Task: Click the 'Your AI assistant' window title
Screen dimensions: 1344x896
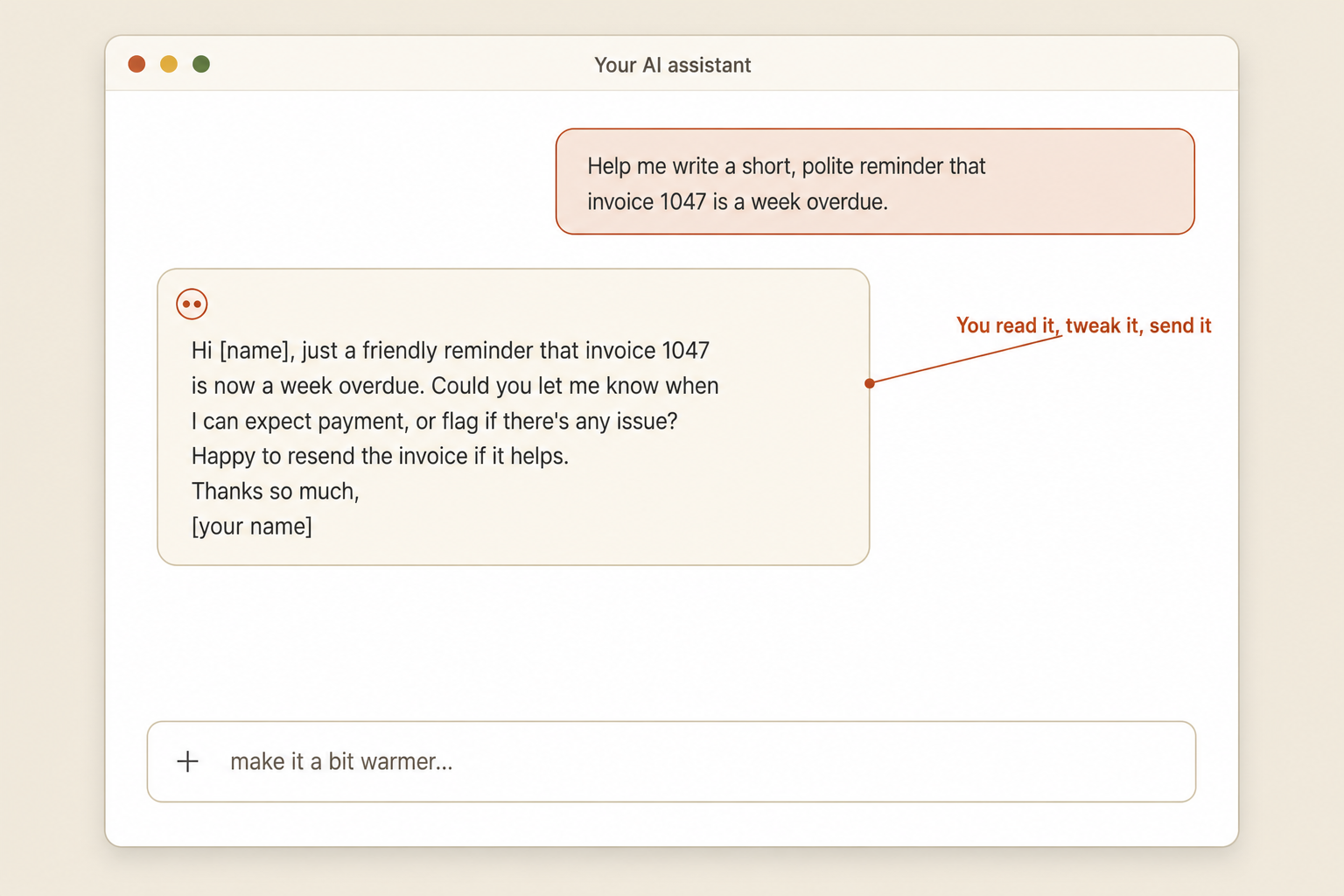Action: point(673,66)
